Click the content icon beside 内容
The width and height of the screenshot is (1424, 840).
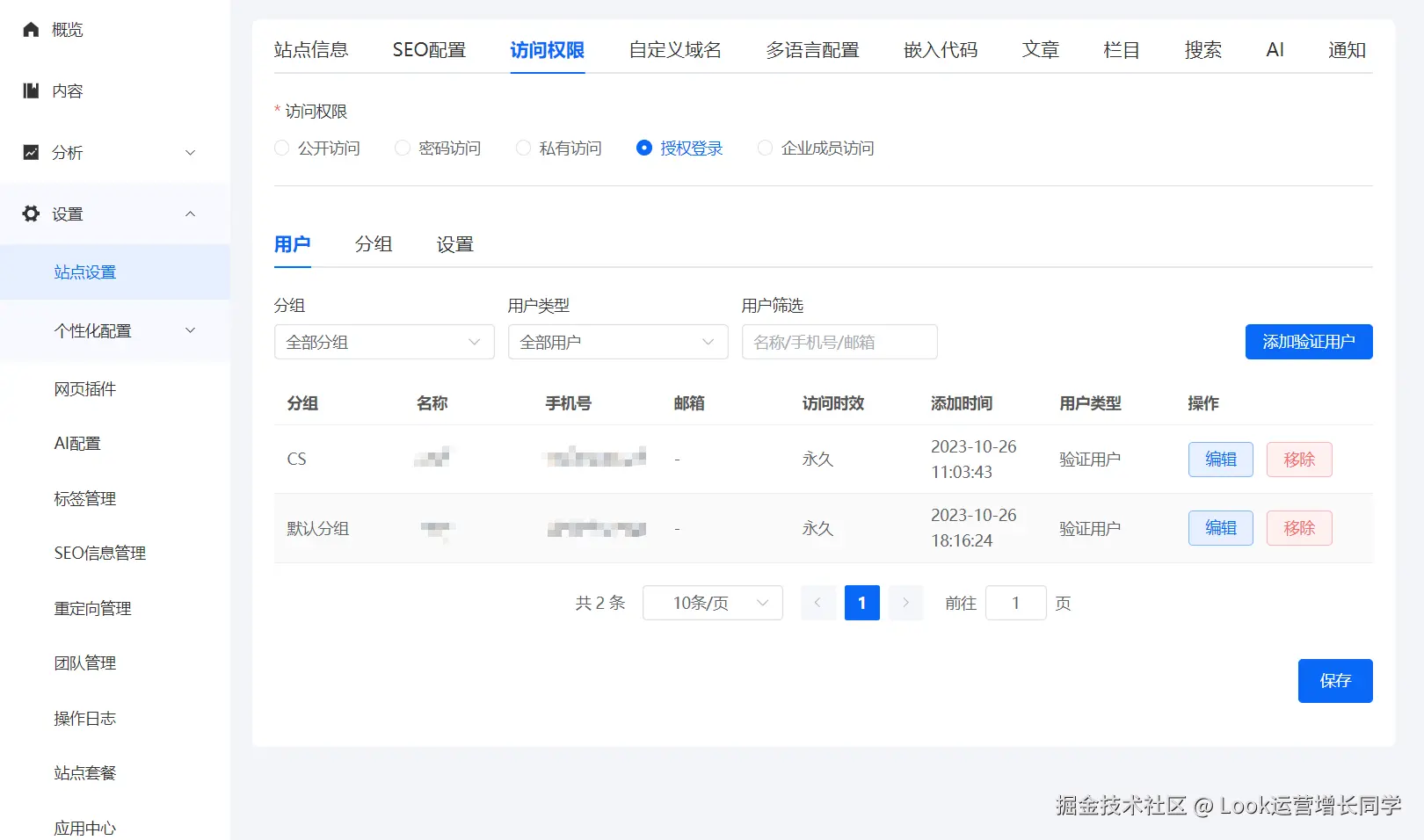coord(31,91)
